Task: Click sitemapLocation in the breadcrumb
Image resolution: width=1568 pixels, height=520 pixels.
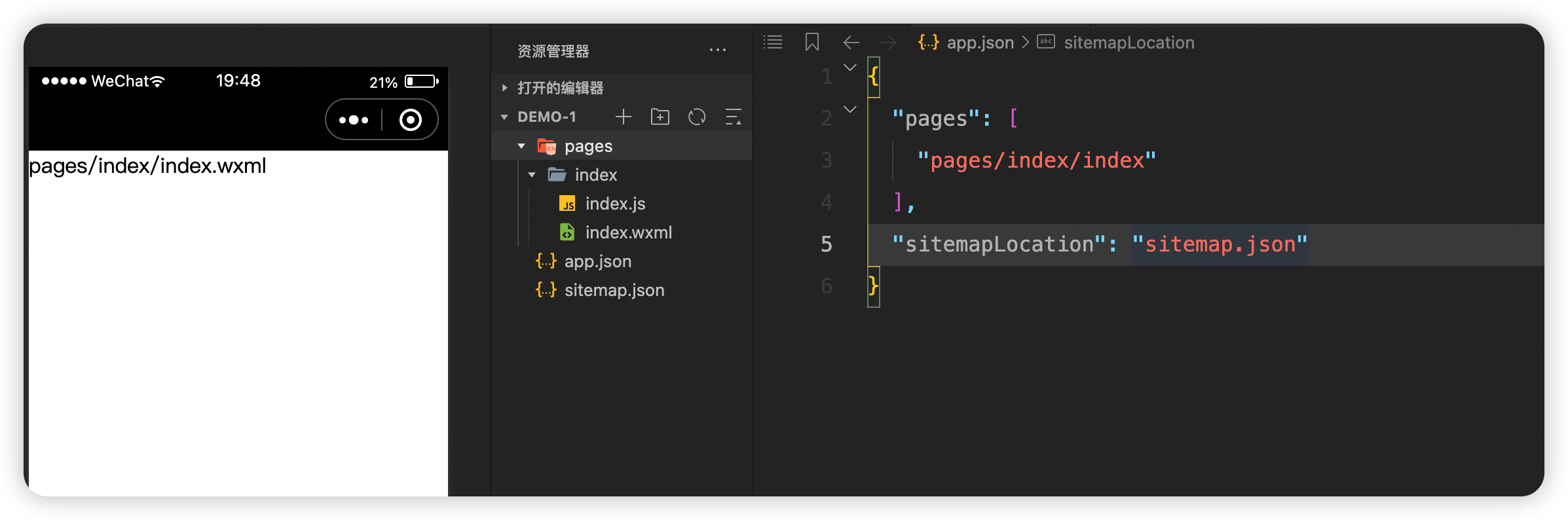Action: [1129, 43]
